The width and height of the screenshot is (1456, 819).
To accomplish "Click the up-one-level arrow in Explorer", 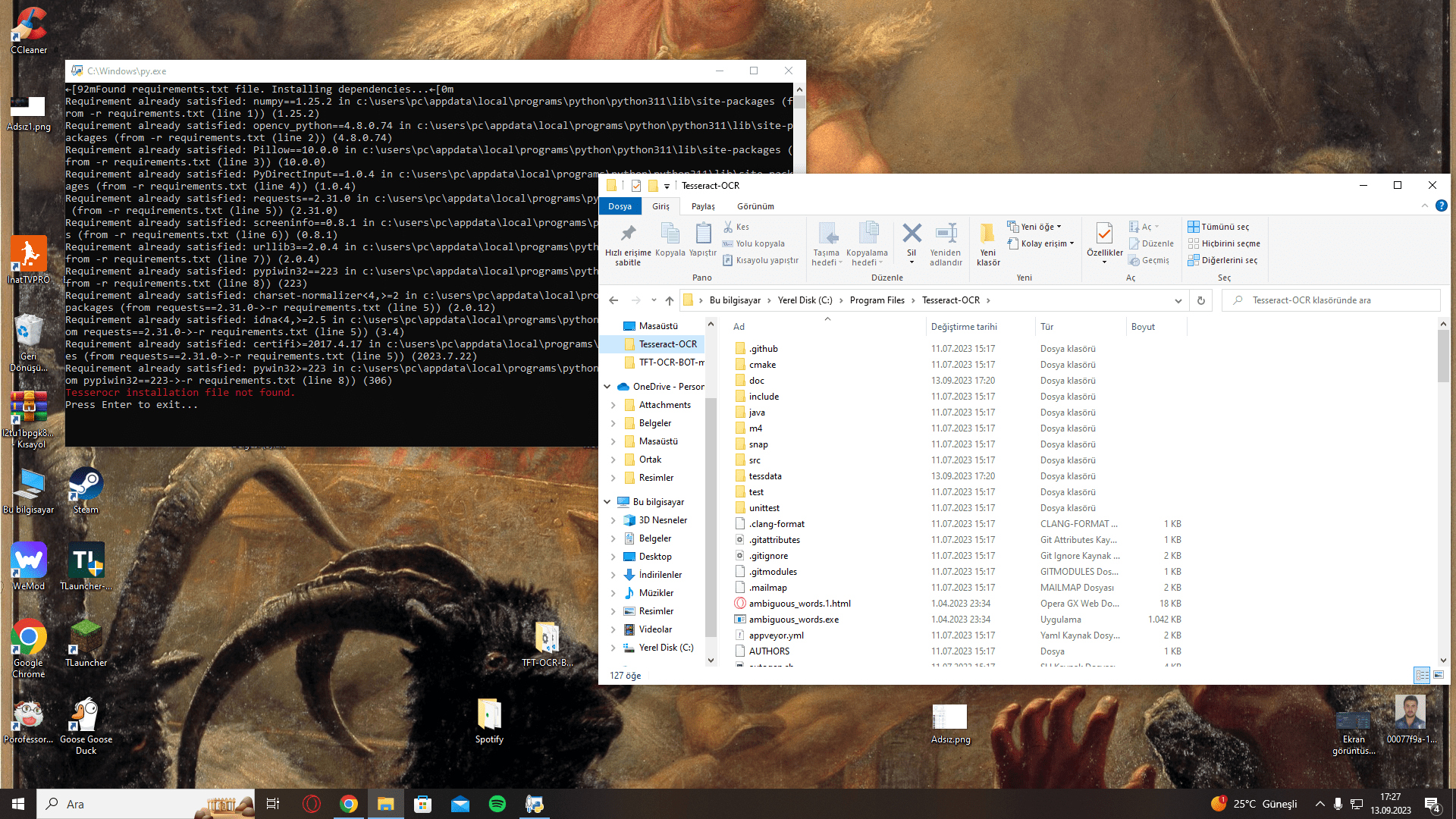I will (670, 300).
